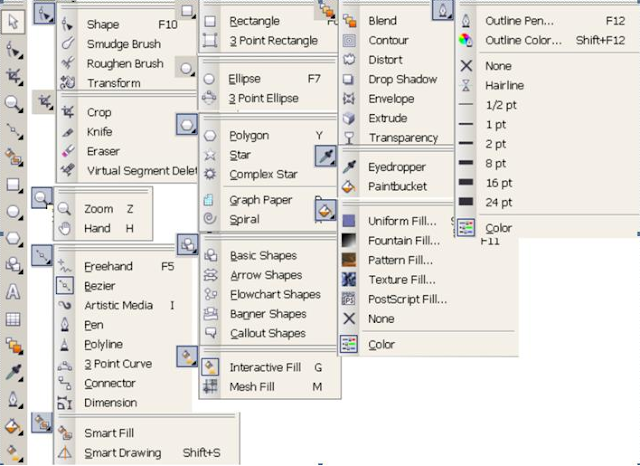Choose Transform from the Shape flyout
This screenshot has height=466, width=640.
pyautogui.click(x=114, y=83)
